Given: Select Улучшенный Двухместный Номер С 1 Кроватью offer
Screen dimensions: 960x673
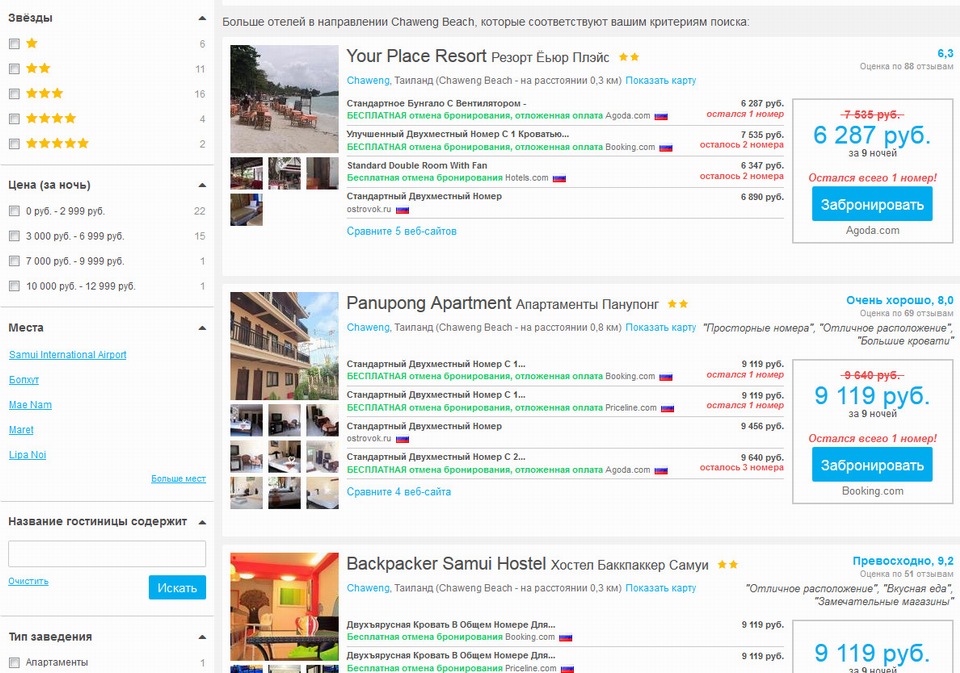Looking at the screenshot, I should [457, 134].
